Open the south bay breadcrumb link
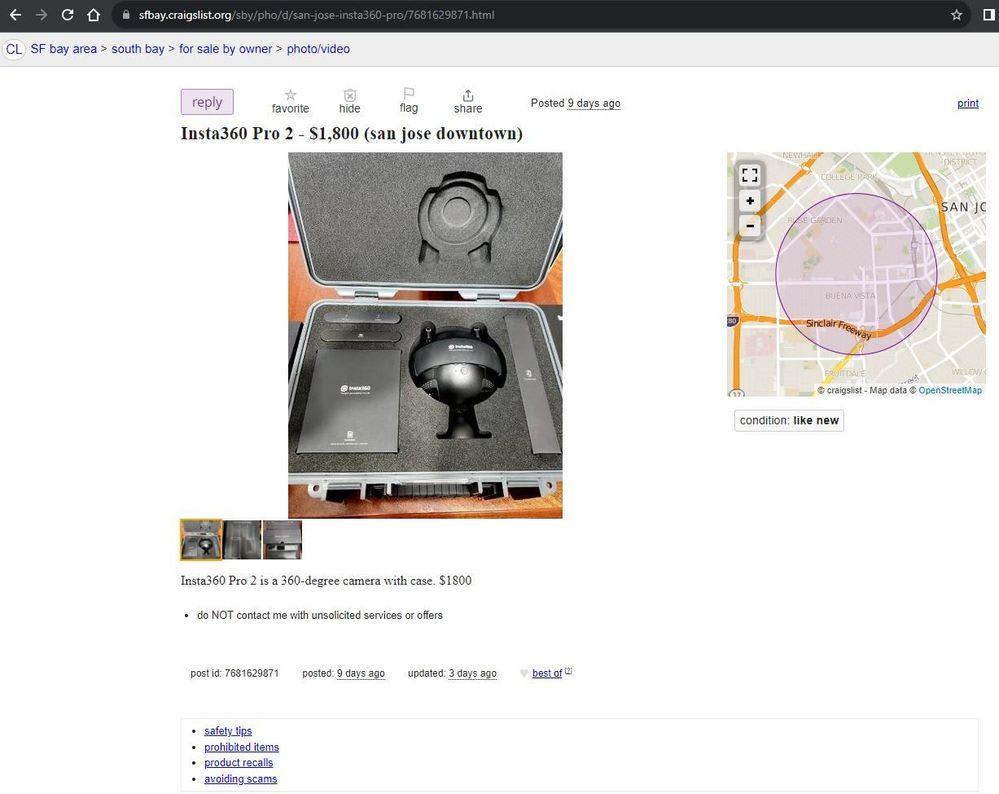 coord(138,49)
